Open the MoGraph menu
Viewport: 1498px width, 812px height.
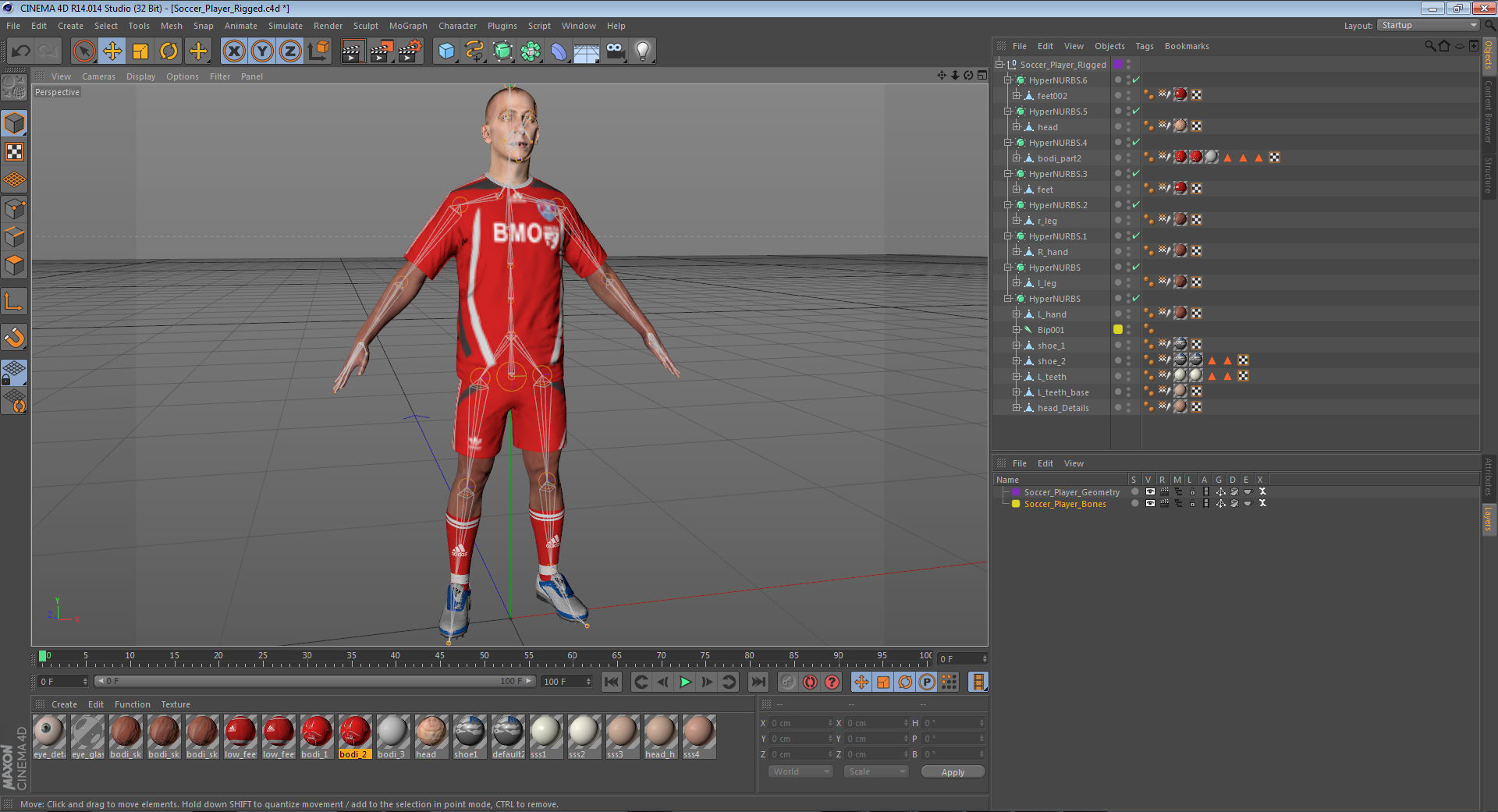click(x=408, y=26)
